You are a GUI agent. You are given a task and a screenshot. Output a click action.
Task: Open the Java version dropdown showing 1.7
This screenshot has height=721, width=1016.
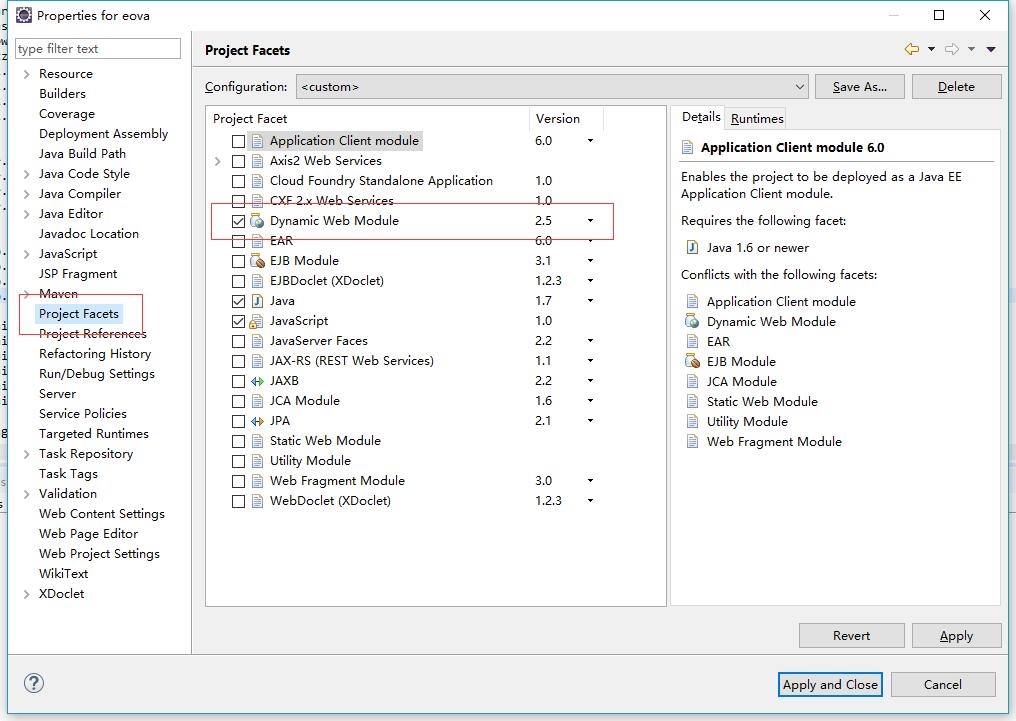tap(589, 300)
